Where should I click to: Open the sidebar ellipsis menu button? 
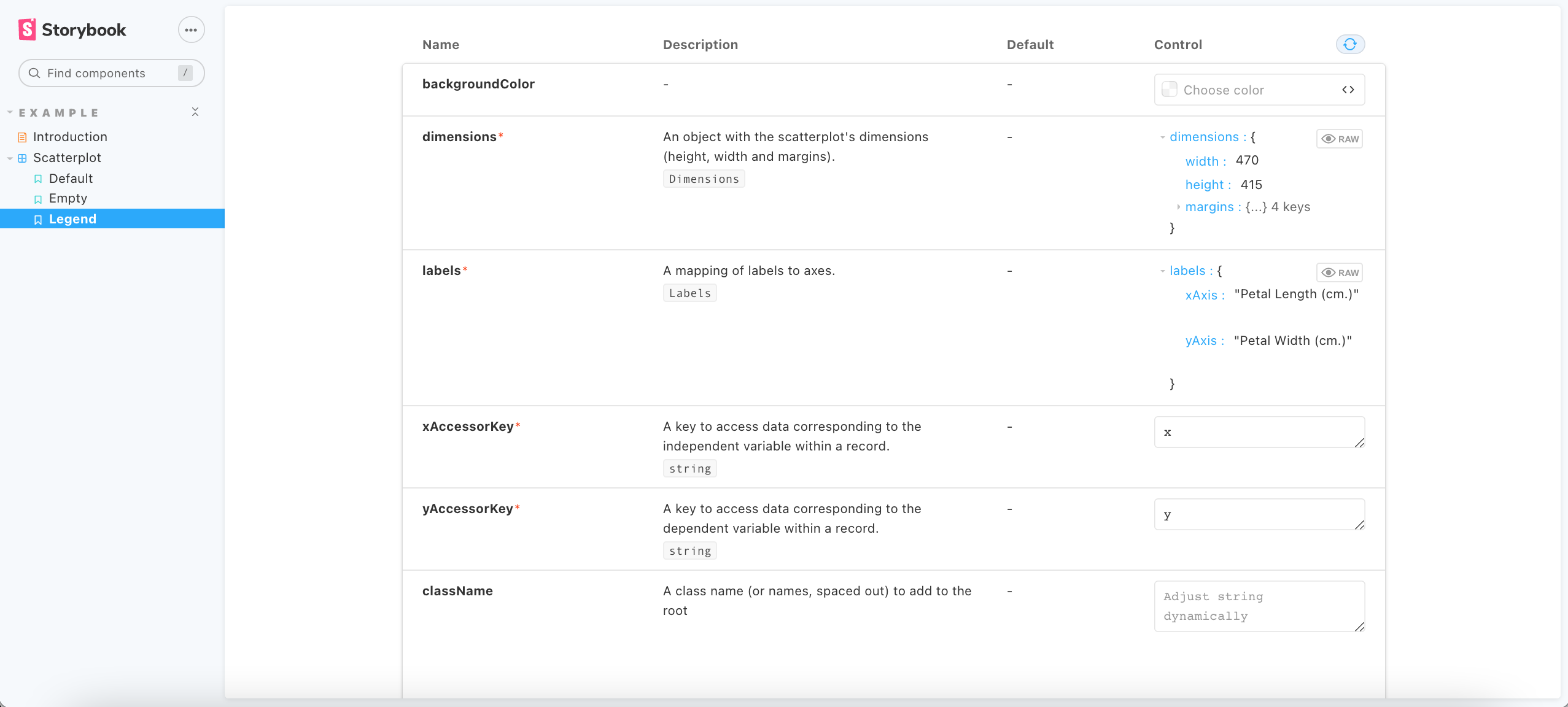[191, 29]
